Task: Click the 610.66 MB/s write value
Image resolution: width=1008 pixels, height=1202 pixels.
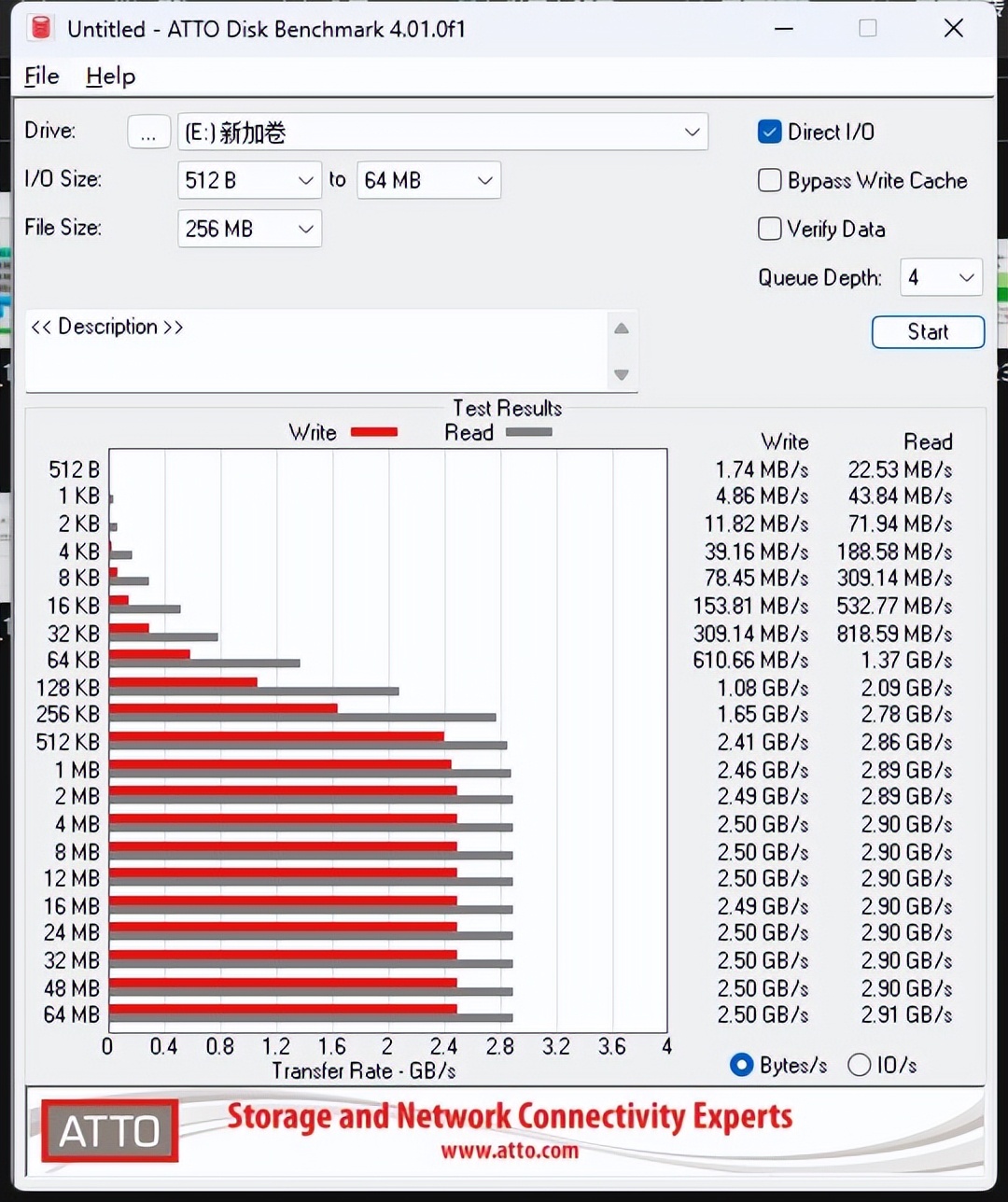Action: tap(750, 660)
